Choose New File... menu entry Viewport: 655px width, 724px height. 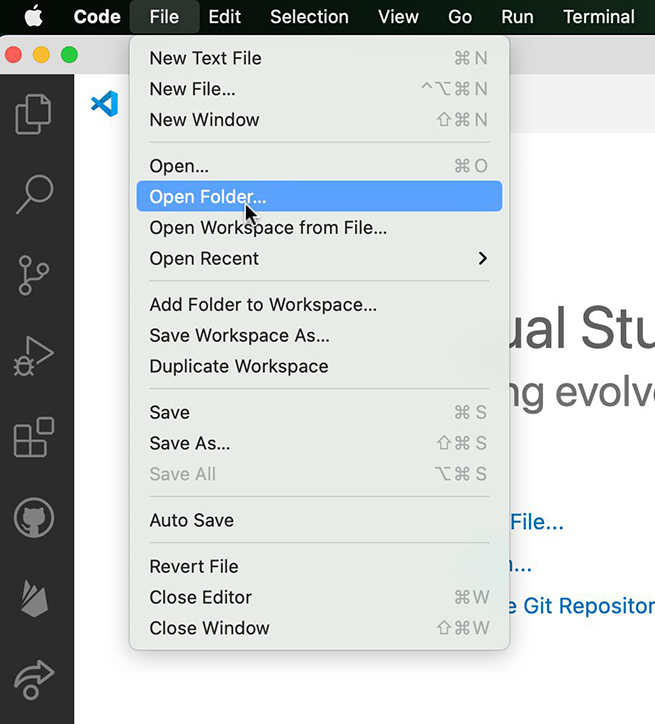pyautogui.click(x=319, y=89)
